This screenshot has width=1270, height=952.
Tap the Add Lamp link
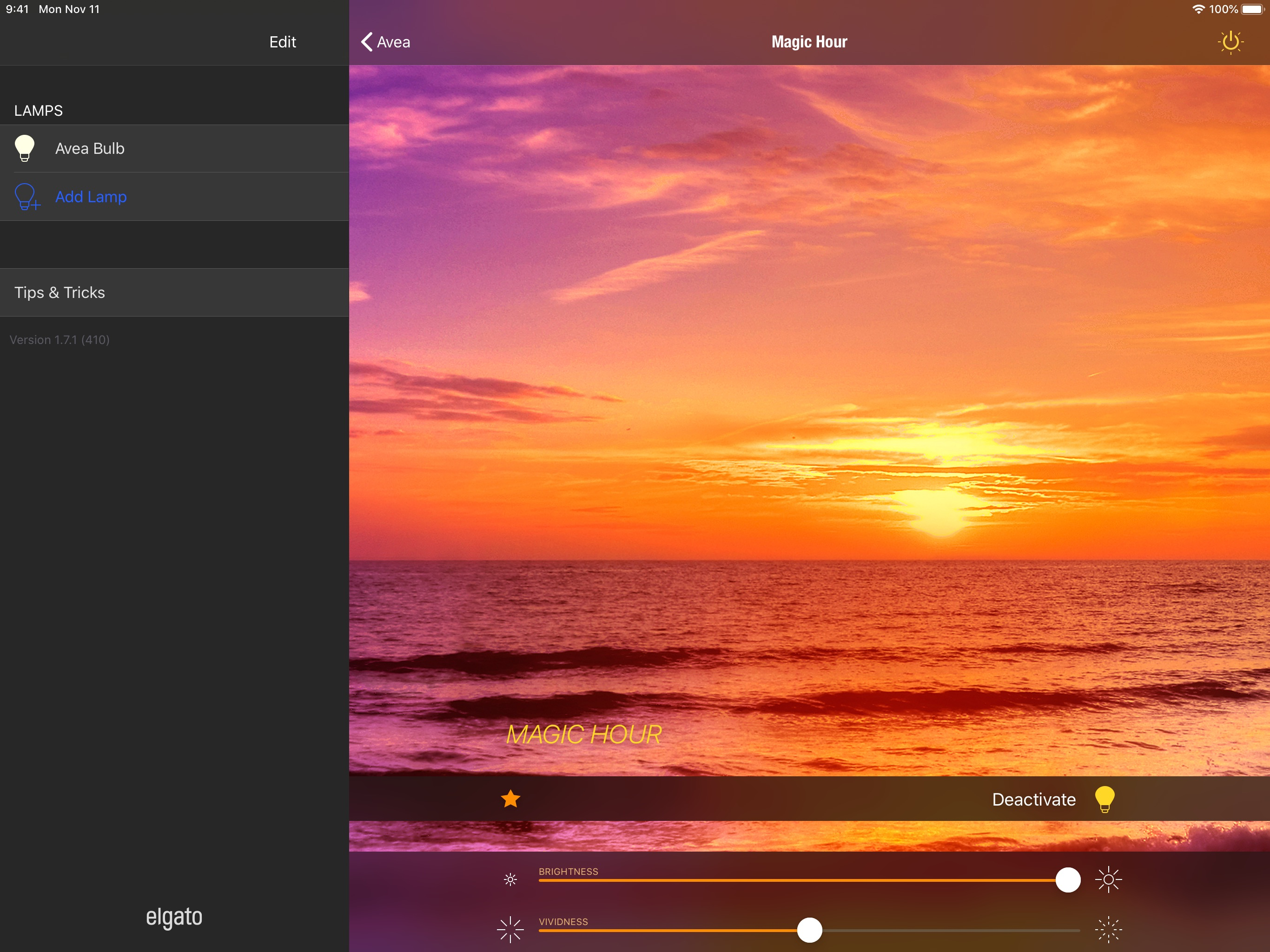[91, 197]
